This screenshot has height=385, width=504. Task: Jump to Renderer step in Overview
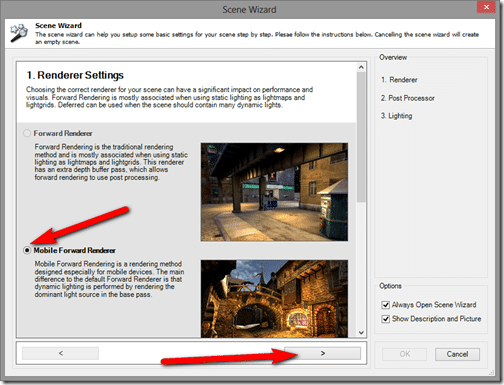coord(399,80)
